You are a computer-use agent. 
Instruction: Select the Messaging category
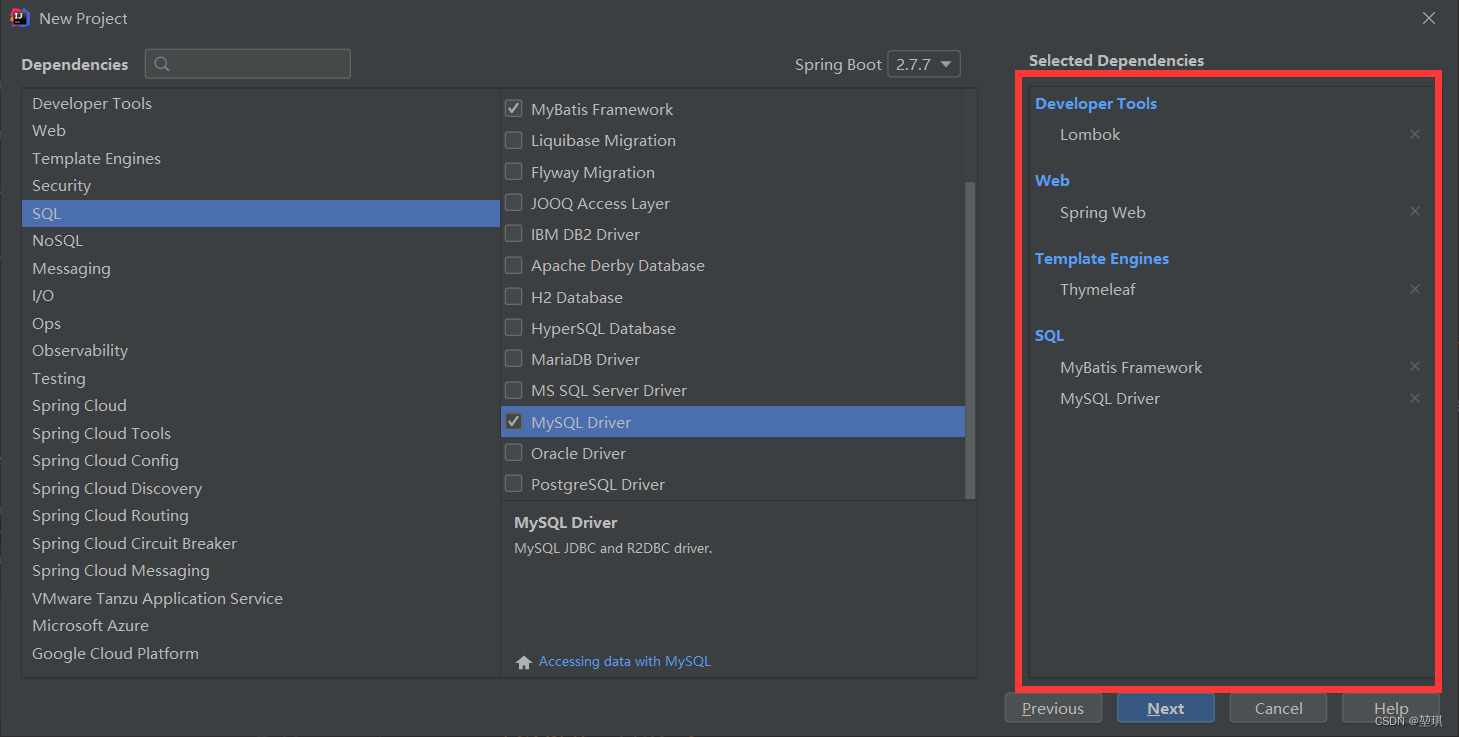pos(260,268)
